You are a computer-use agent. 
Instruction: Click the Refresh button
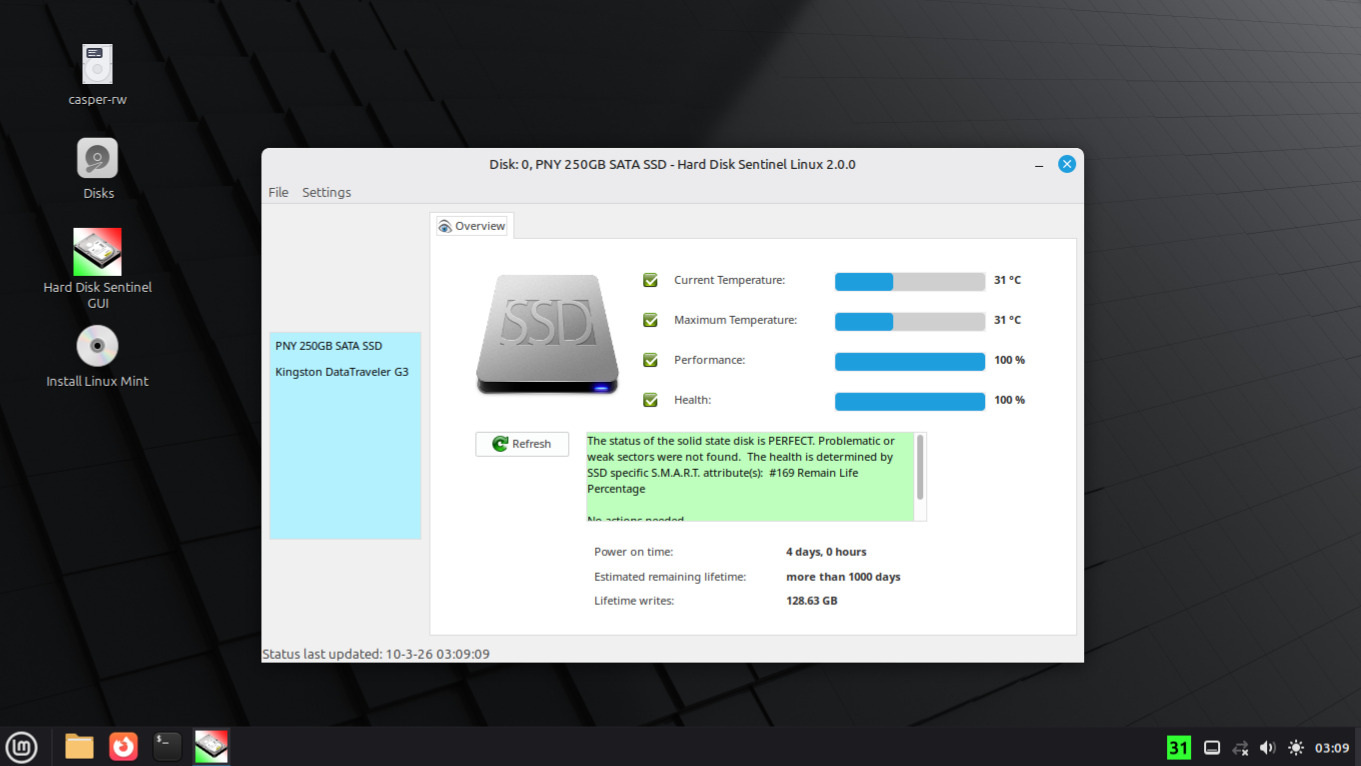pos(522,444)
